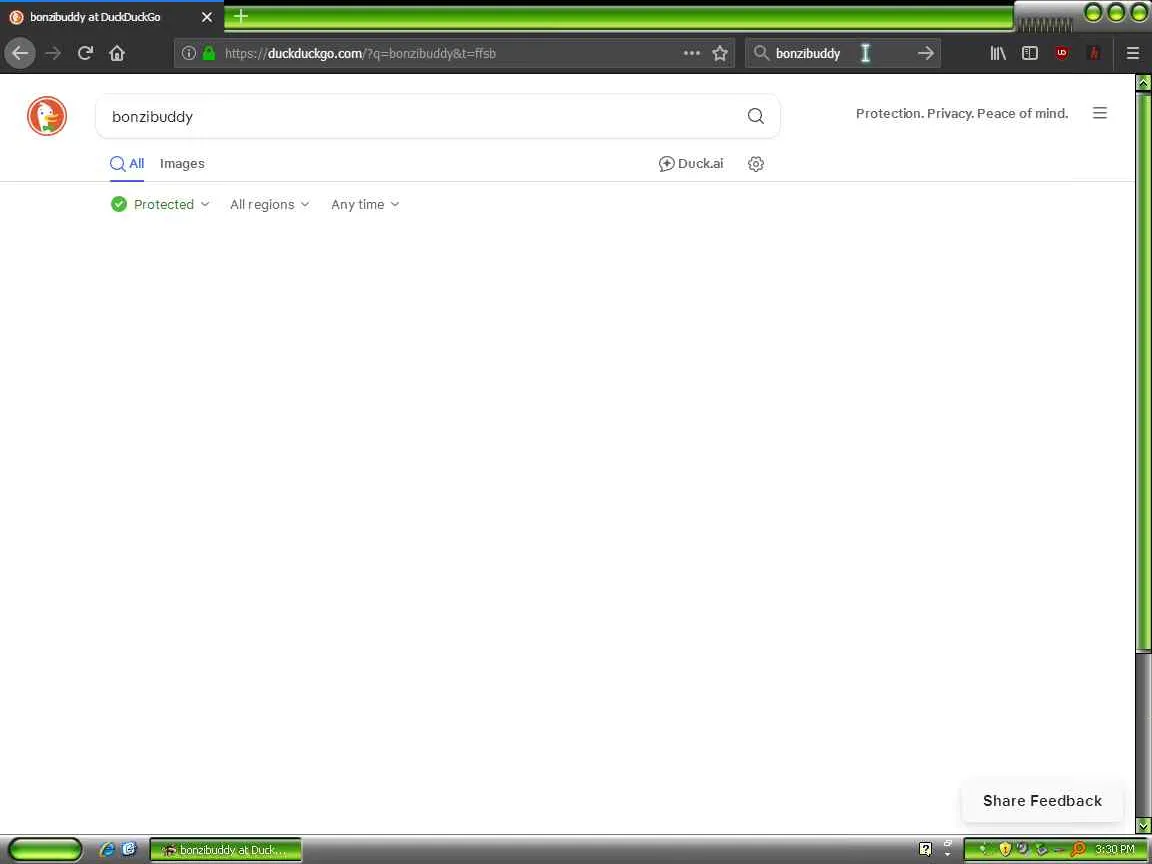Show site information icon in address bar
The width and height of the screenshot is (1152, 864).
[189, 53]
